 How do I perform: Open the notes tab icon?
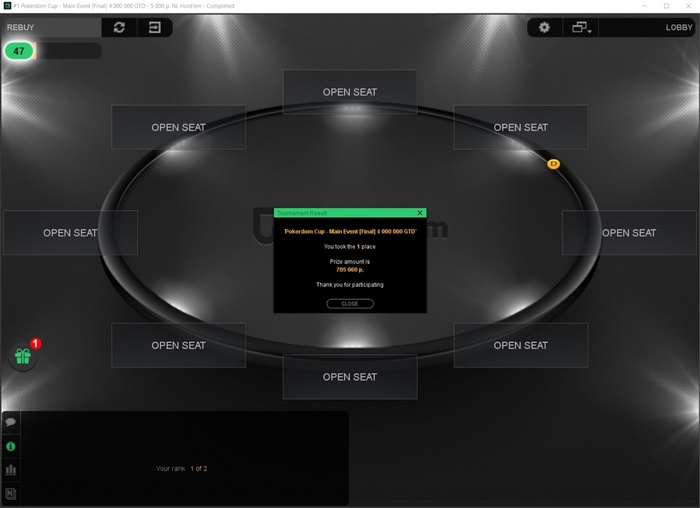pos(11,494)
